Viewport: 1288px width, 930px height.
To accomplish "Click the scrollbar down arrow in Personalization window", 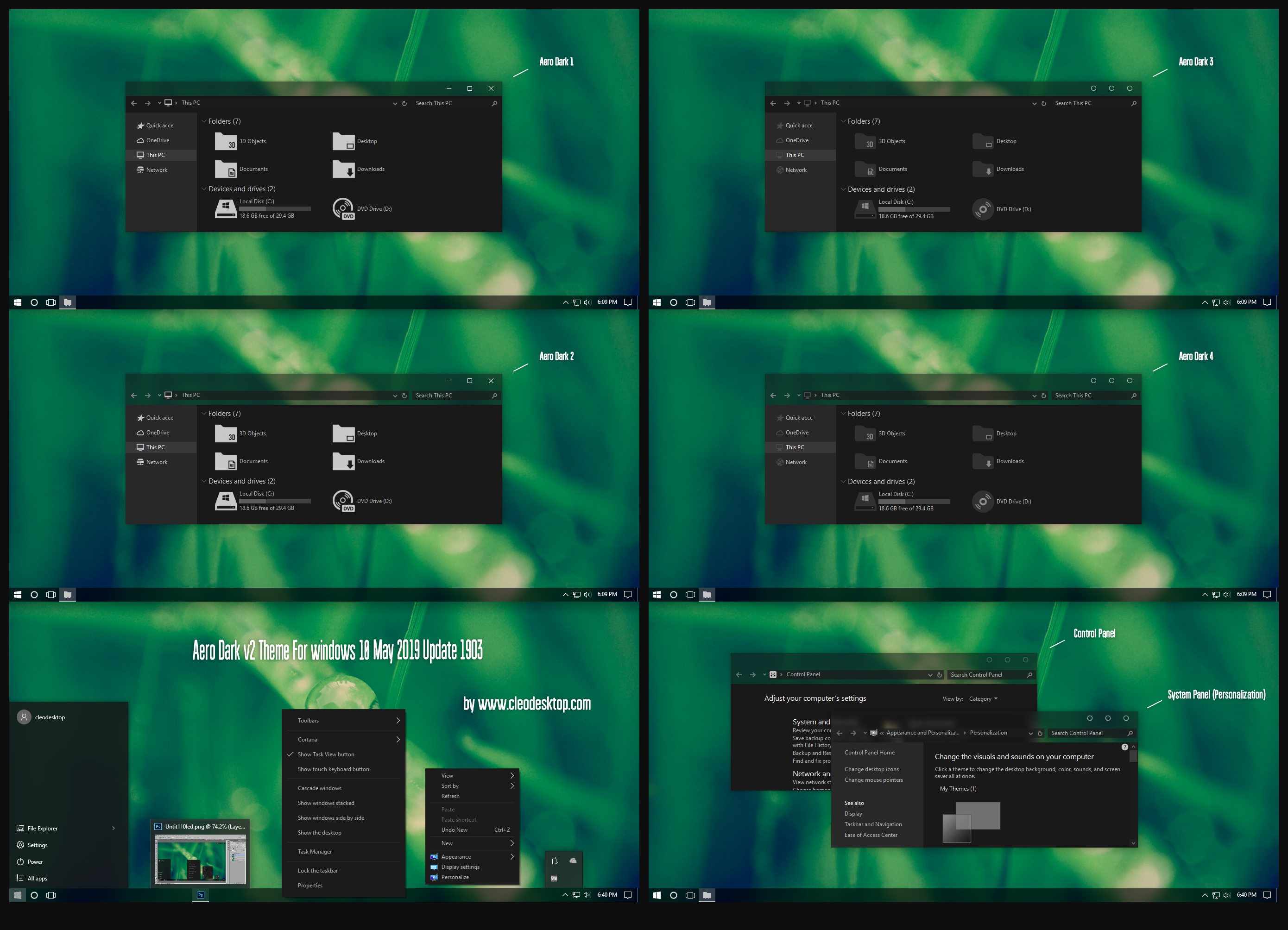I will click(x=1133, y=844).
